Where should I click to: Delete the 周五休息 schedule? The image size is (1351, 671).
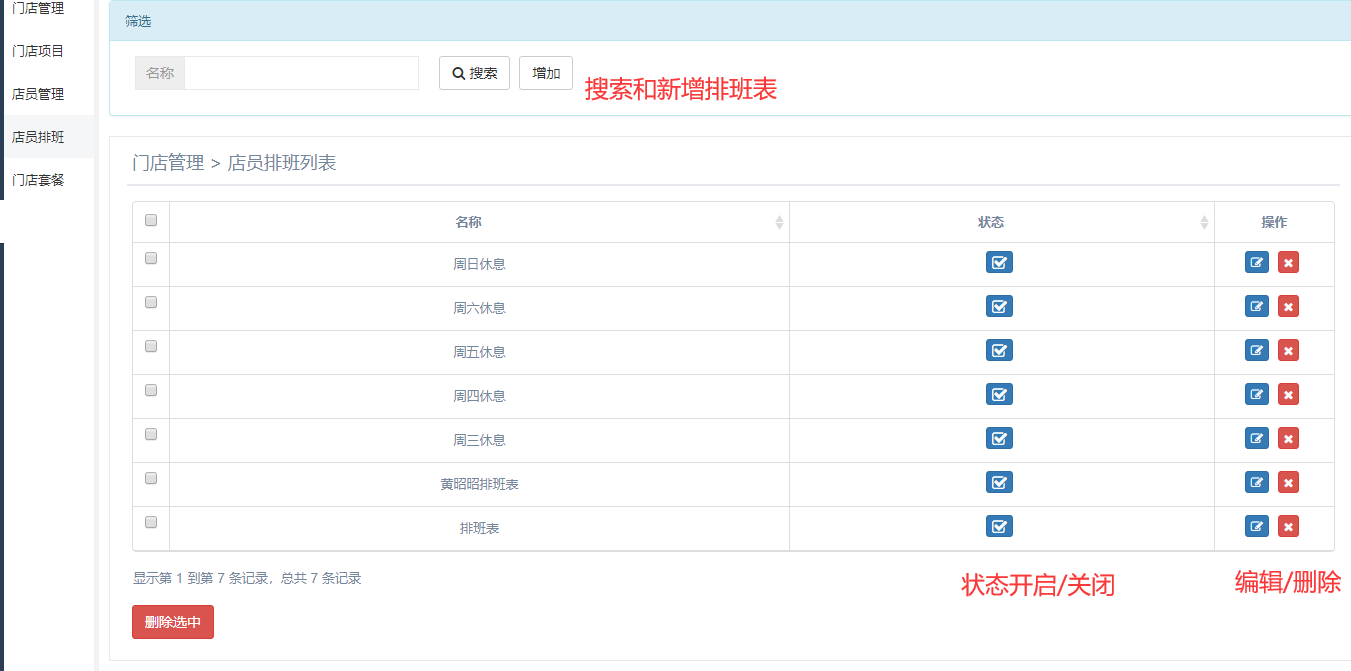[1288, 350]
